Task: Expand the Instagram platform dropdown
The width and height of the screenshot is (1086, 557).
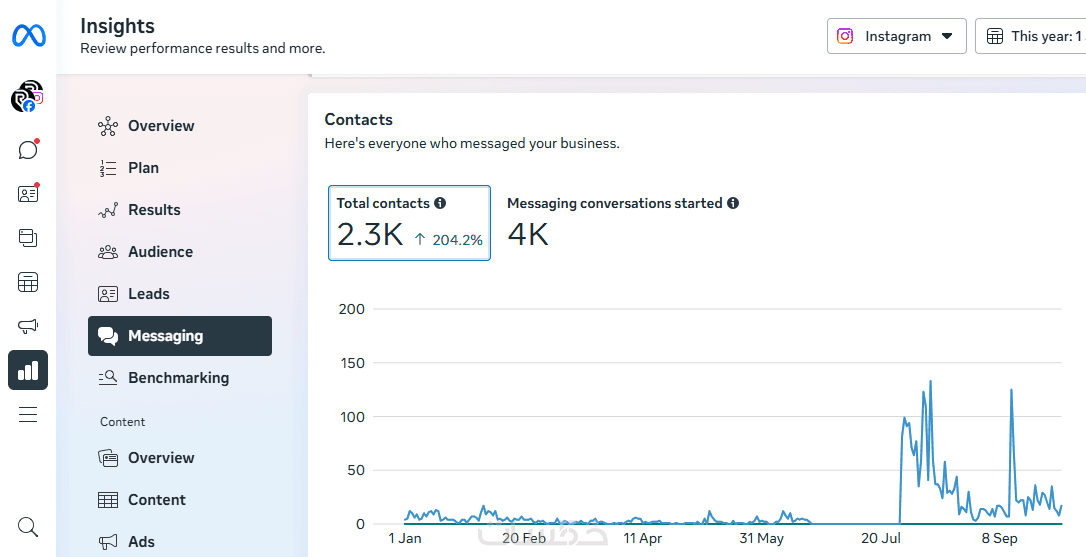Action: pyautogui.click(x=896, y=36)
